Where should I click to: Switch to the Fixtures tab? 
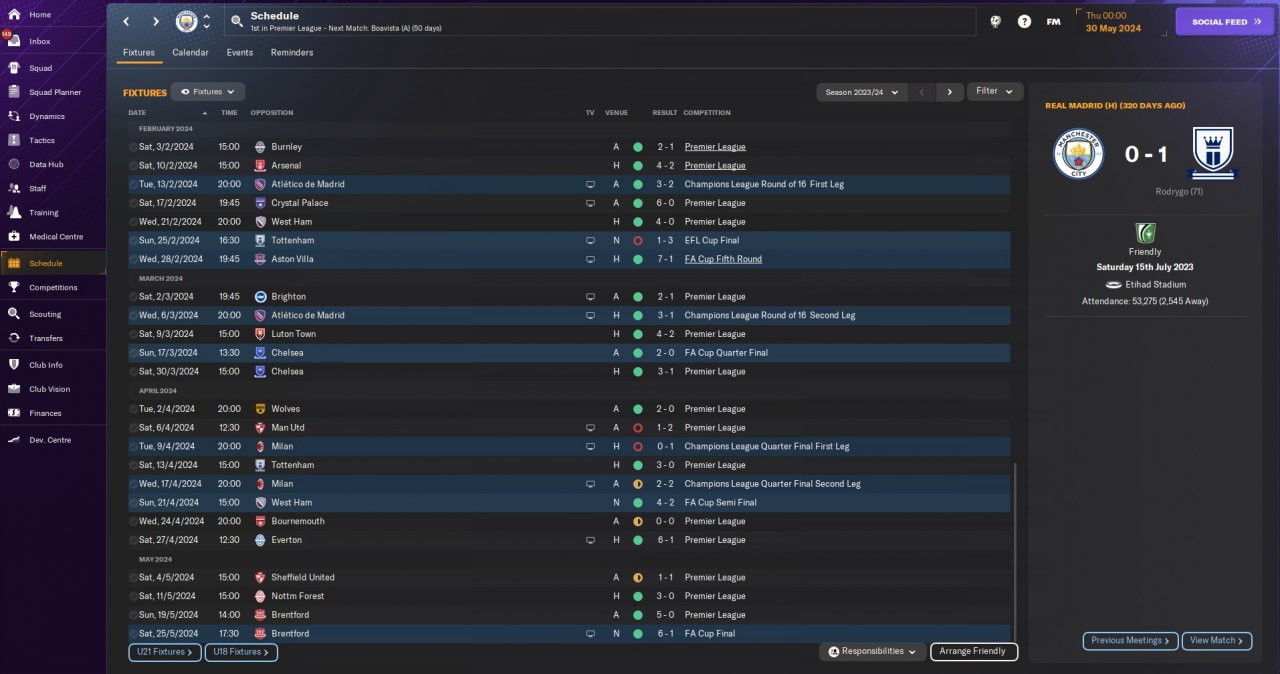(139, 52)
